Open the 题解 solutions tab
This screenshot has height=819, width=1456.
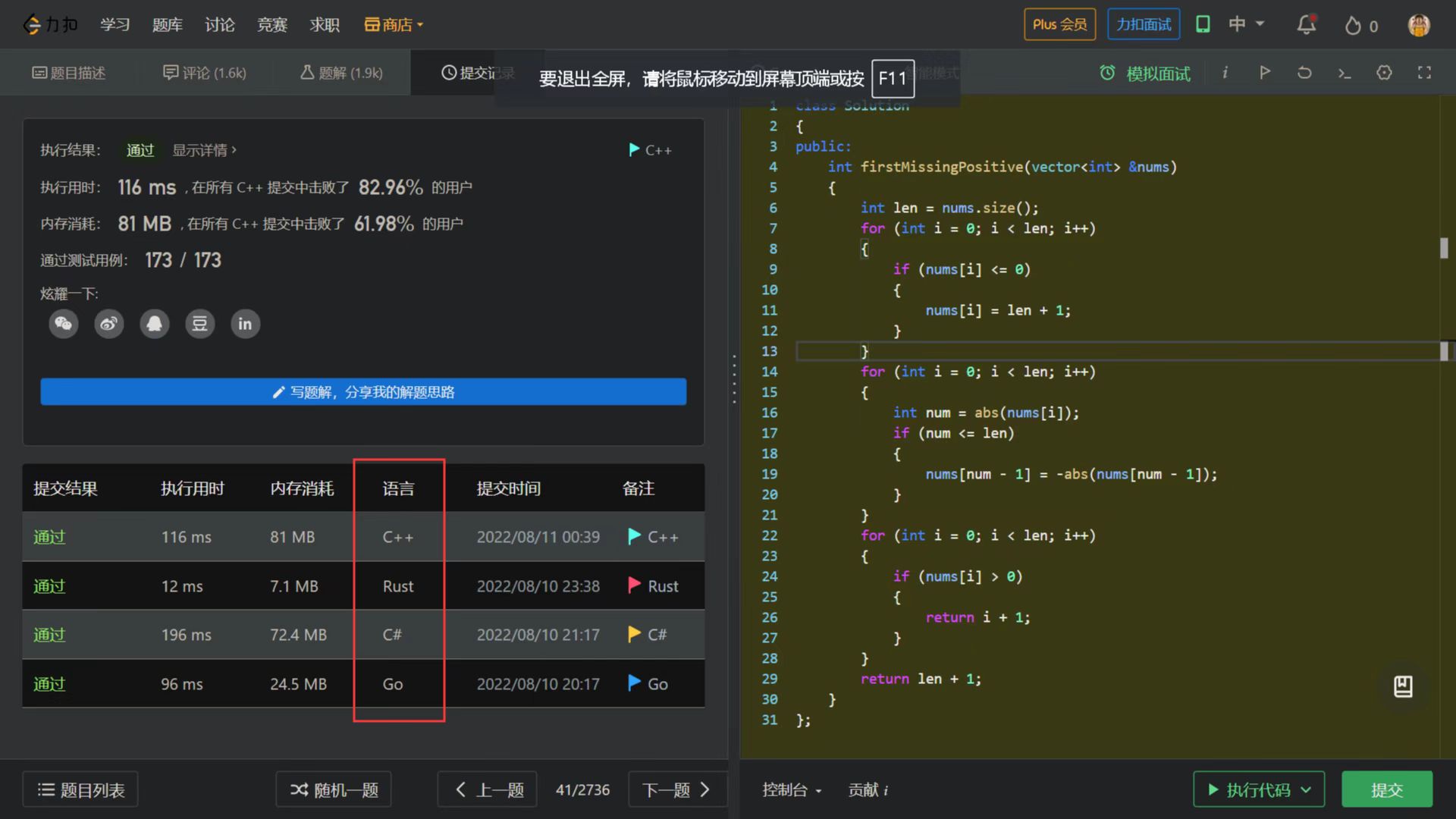click(342, 73)
